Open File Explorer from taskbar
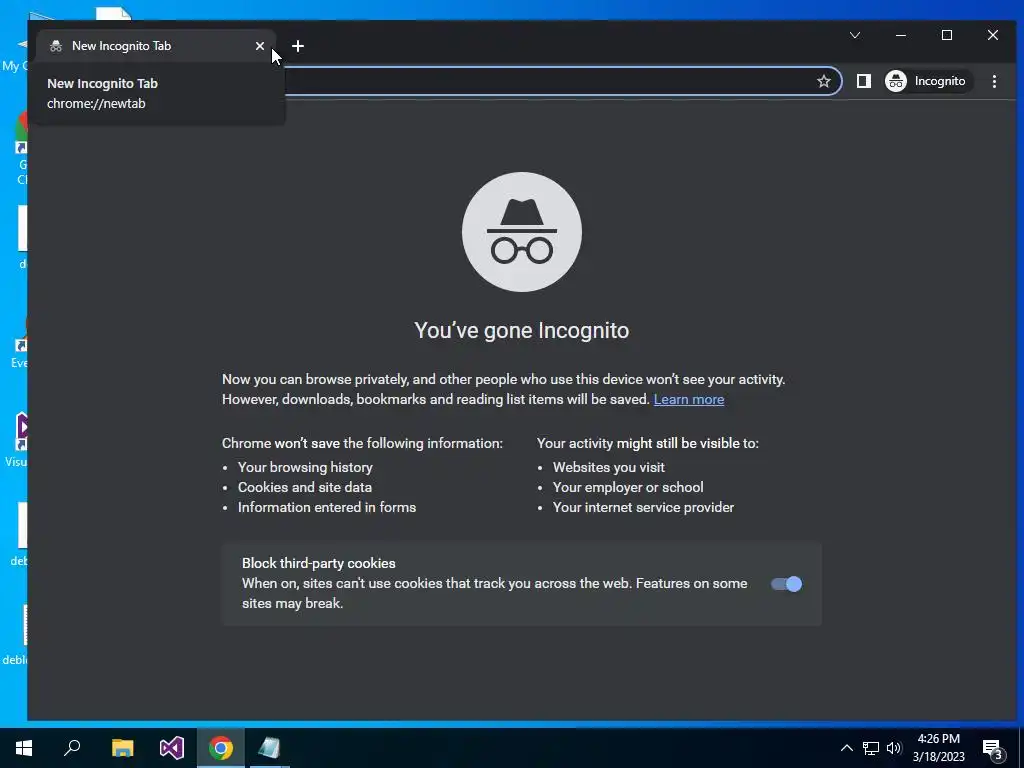 point(122,748)
